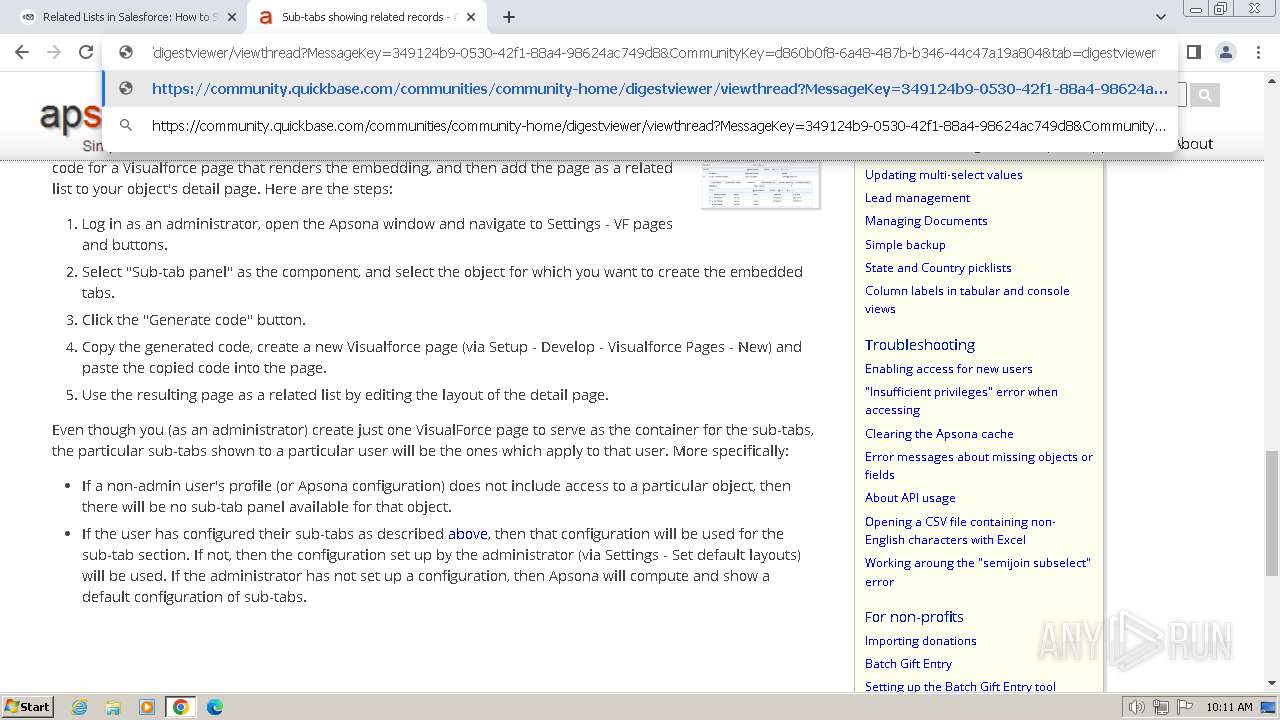Click the site search magnifier button

coord(1205,95)
